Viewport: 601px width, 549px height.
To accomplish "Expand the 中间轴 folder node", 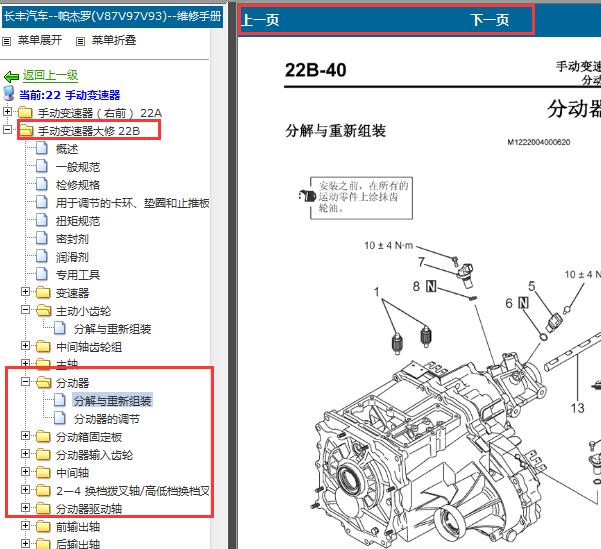I will point(25,472).
